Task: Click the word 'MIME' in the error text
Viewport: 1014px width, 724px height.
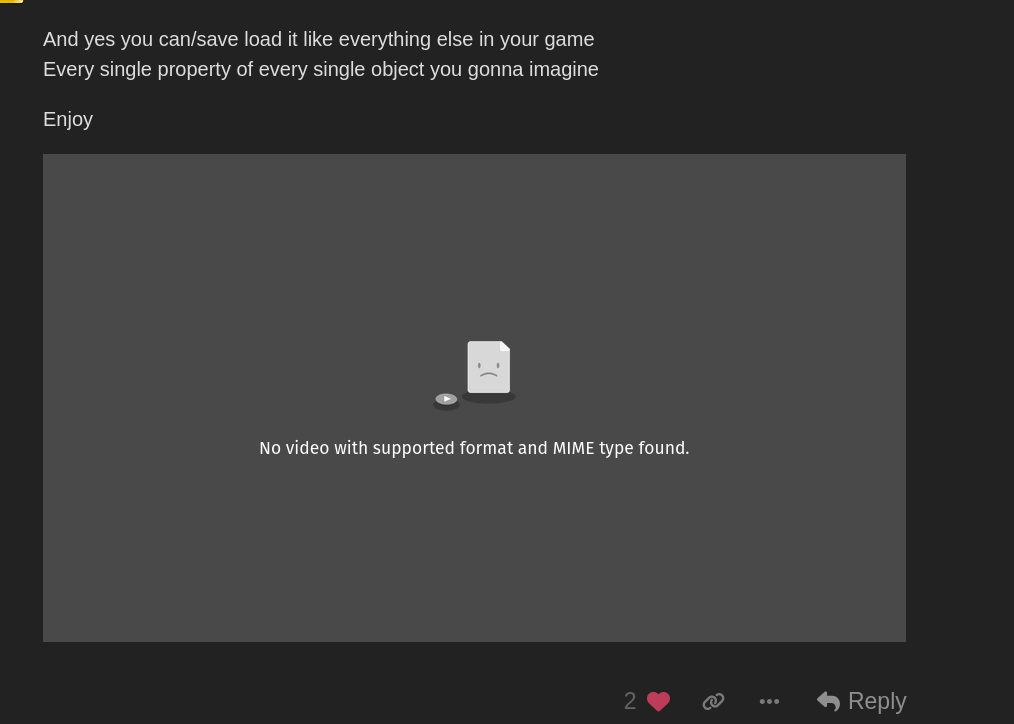Action: tap(574, 448)
